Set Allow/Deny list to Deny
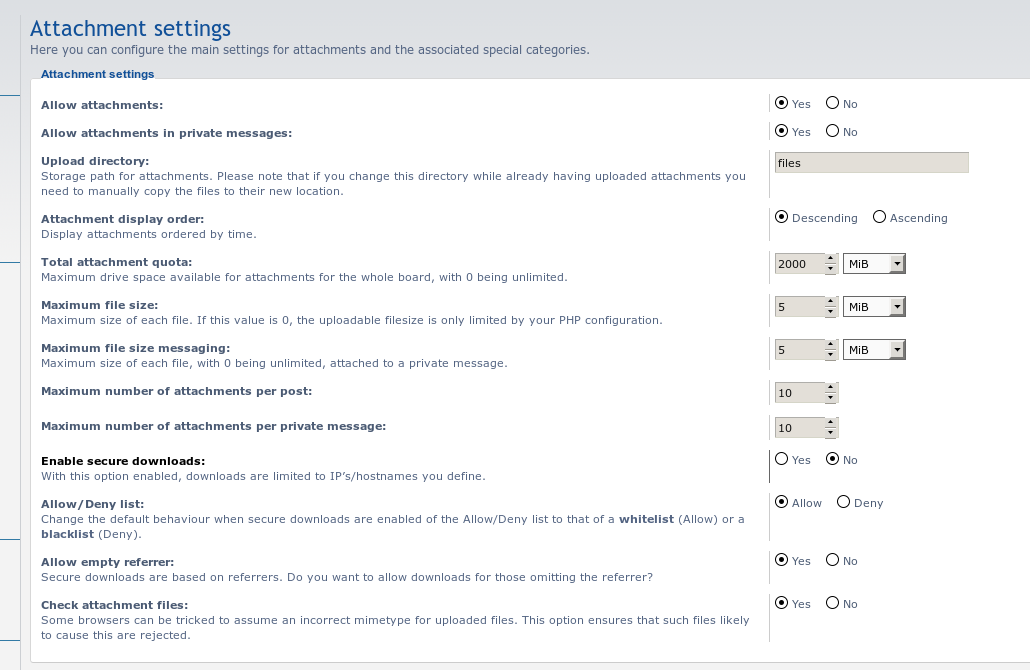The height and width of the screenshot is (670, 1030). coord(843,502)
